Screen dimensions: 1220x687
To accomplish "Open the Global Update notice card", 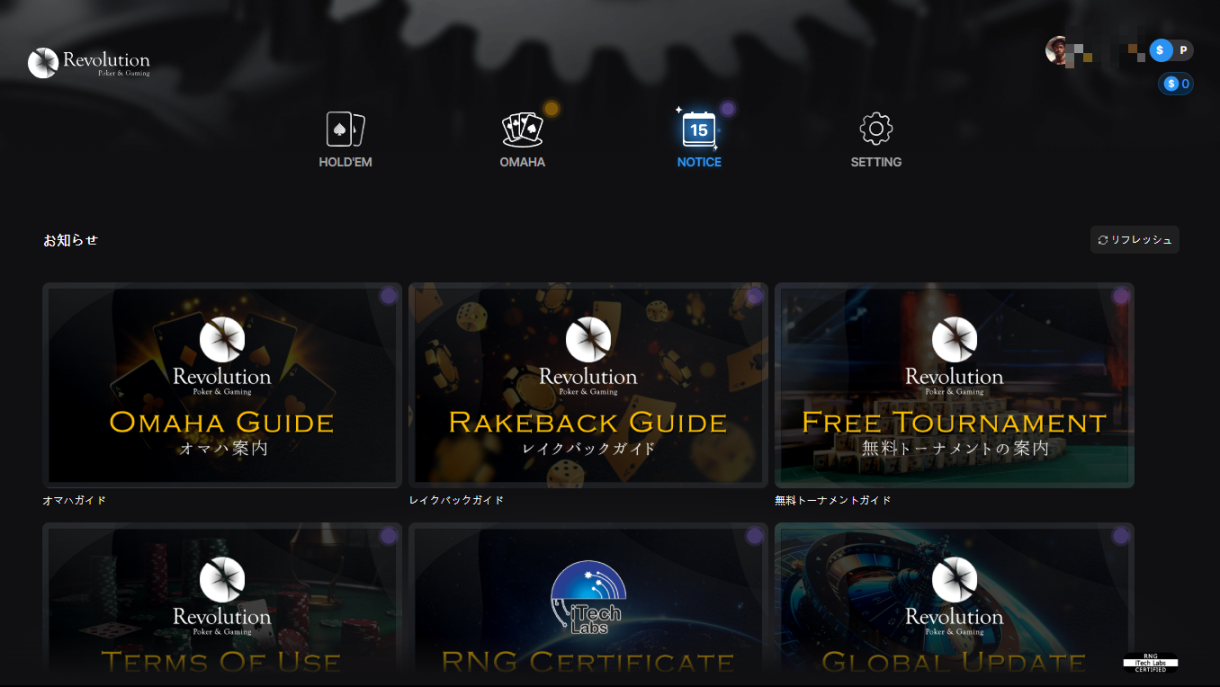I will coord(954,598).
